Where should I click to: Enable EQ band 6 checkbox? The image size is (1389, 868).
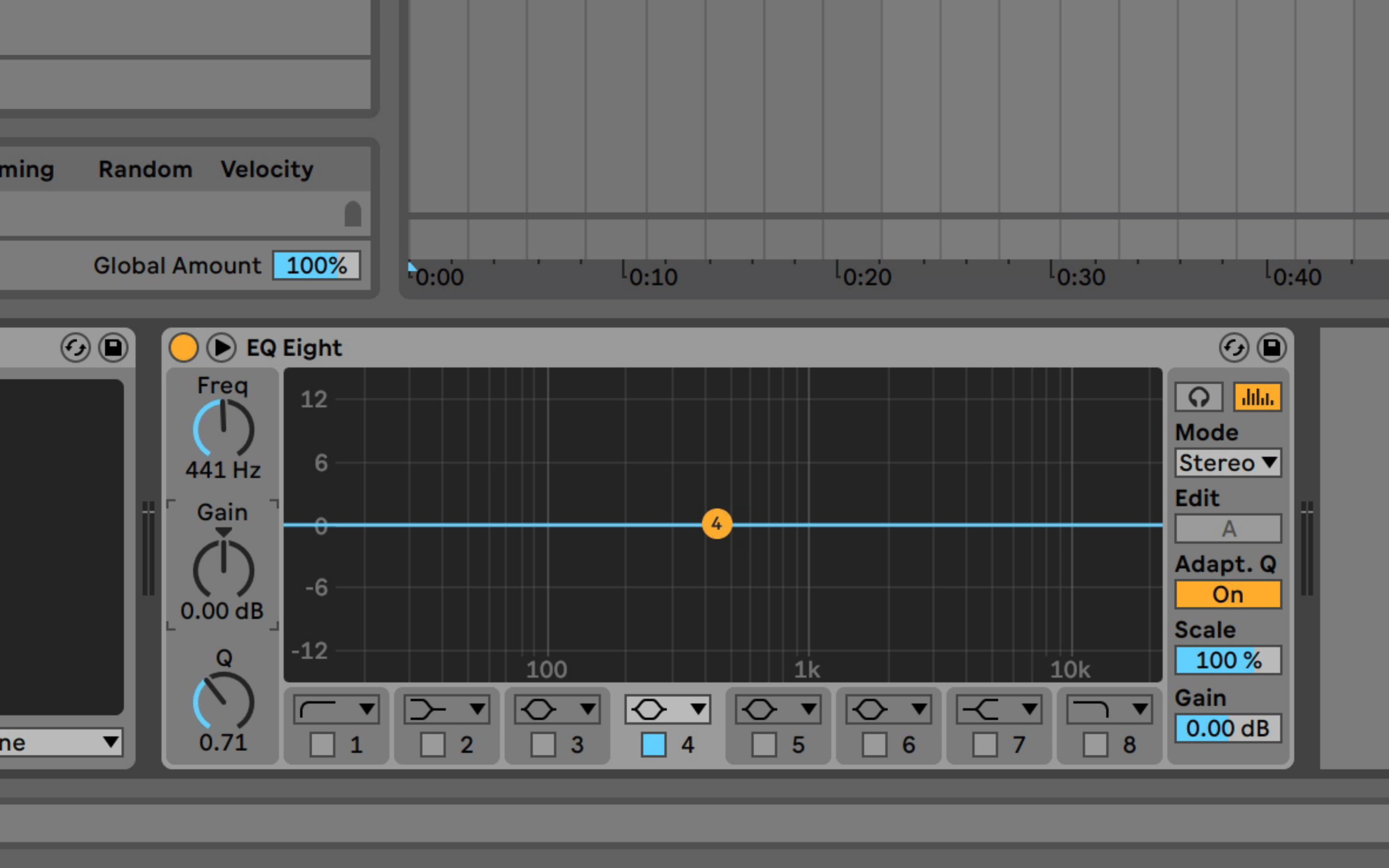(x=875, y=744)
